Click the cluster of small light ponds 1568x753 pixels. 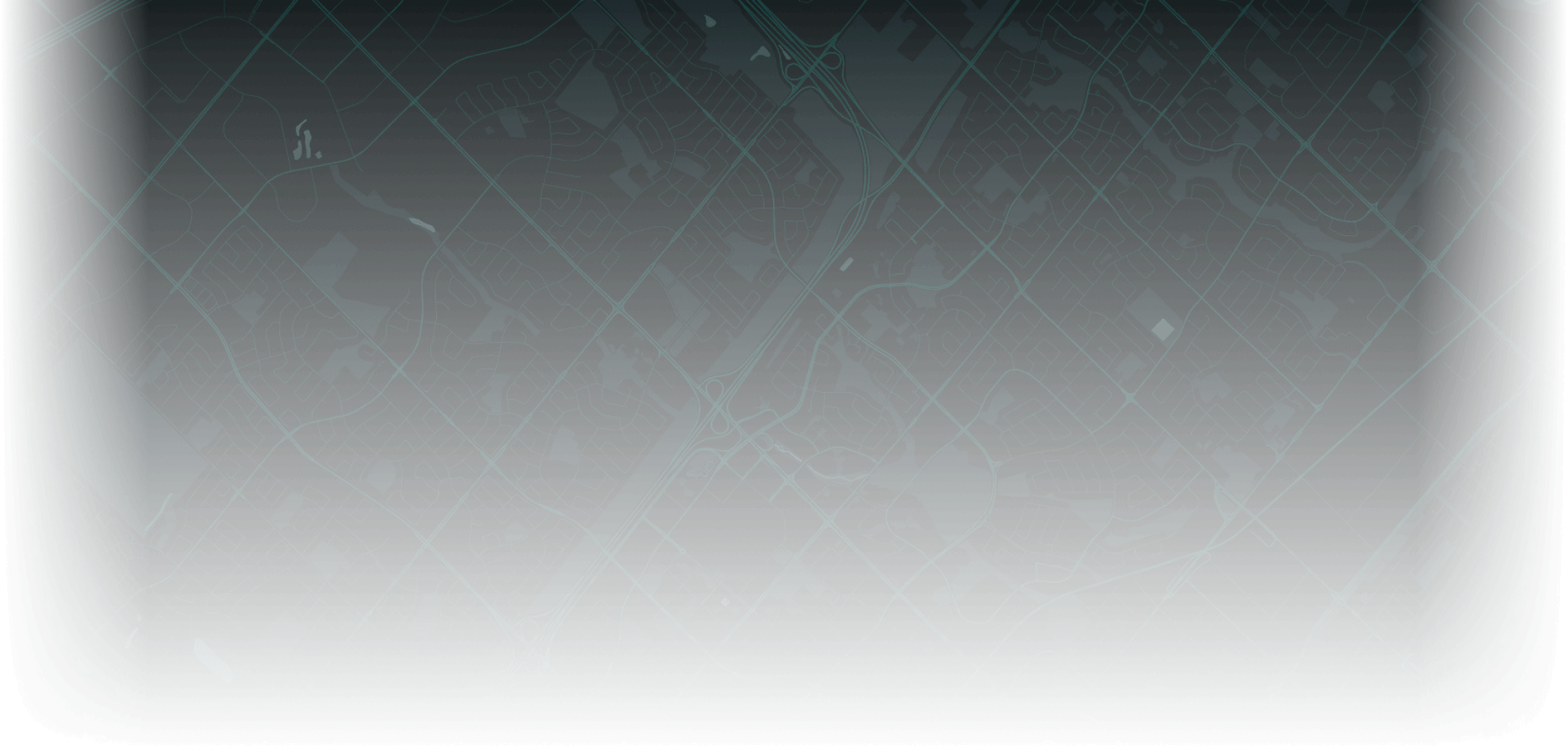304,142
